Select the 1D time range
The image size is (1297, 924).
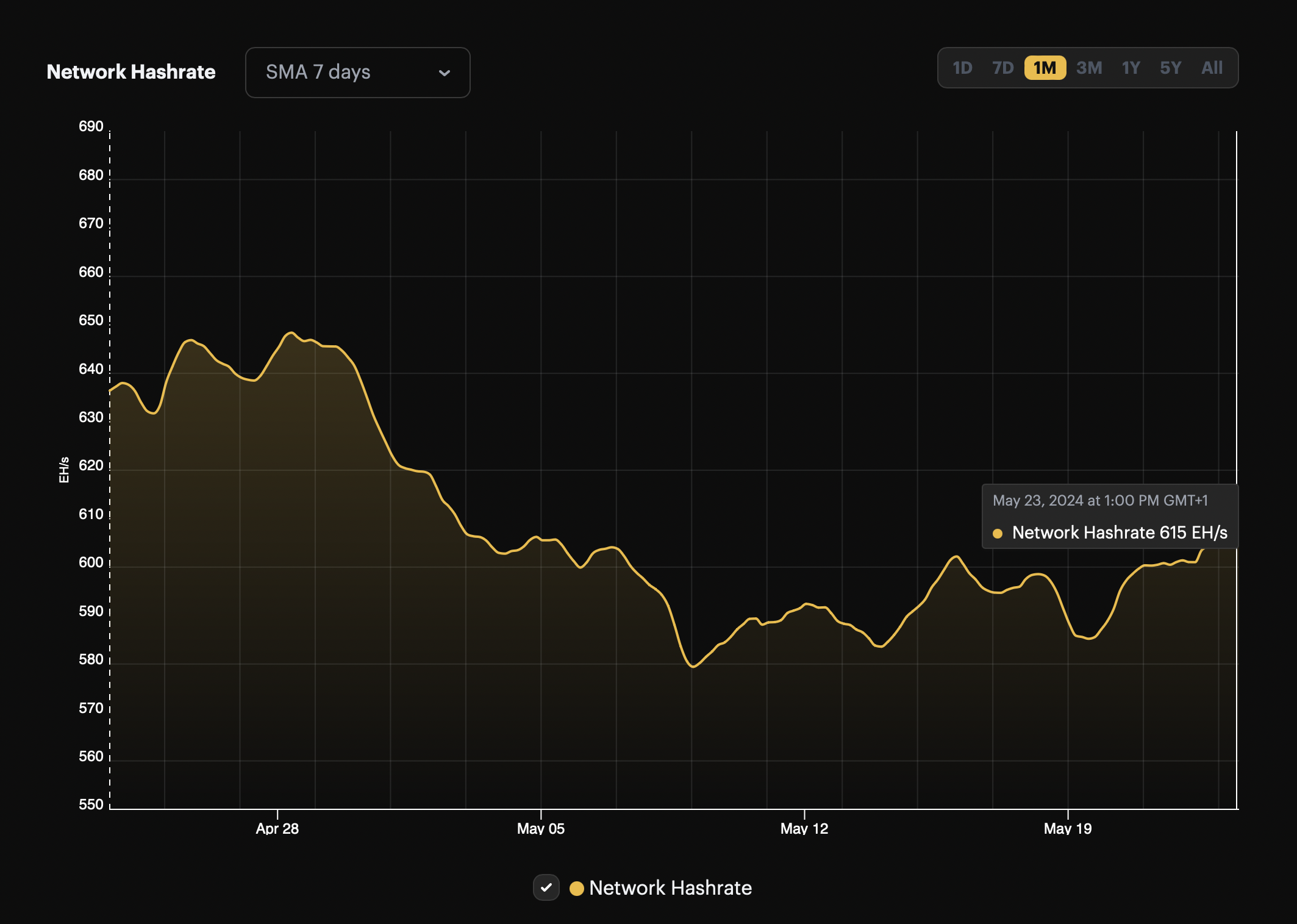coord(962,68)
